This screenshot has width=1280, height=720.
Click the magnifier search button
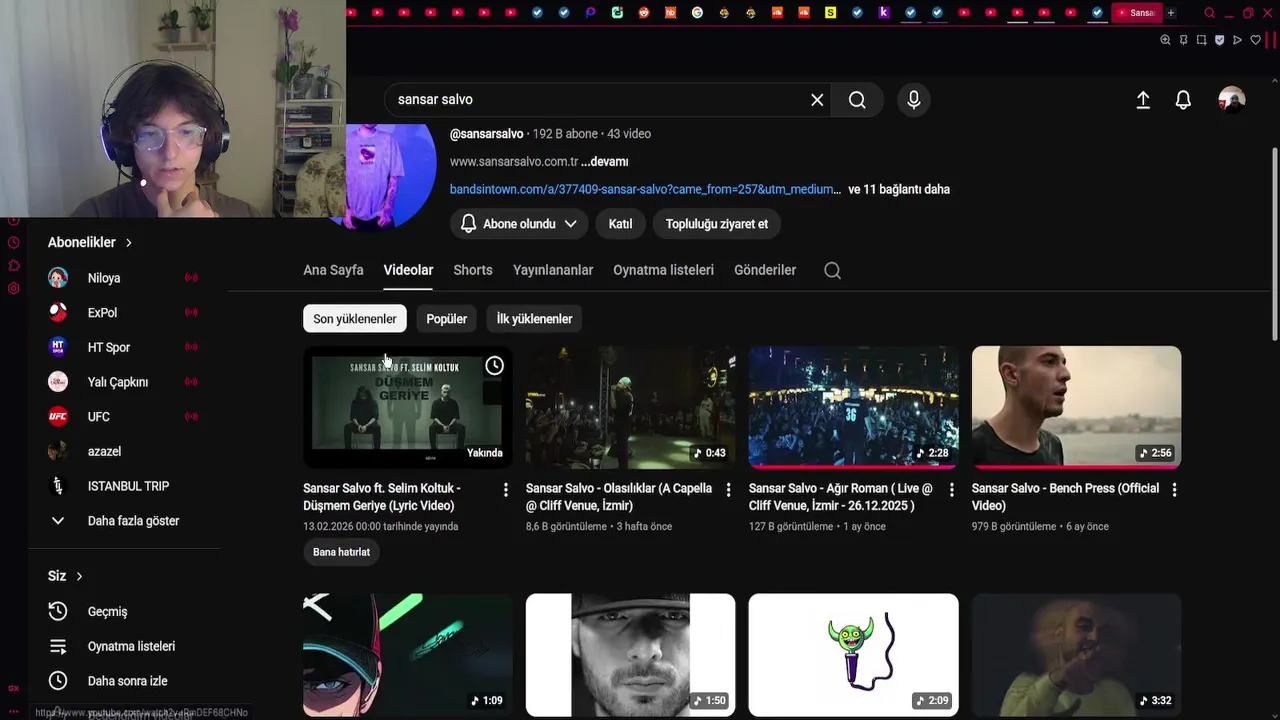coord(857,100)
